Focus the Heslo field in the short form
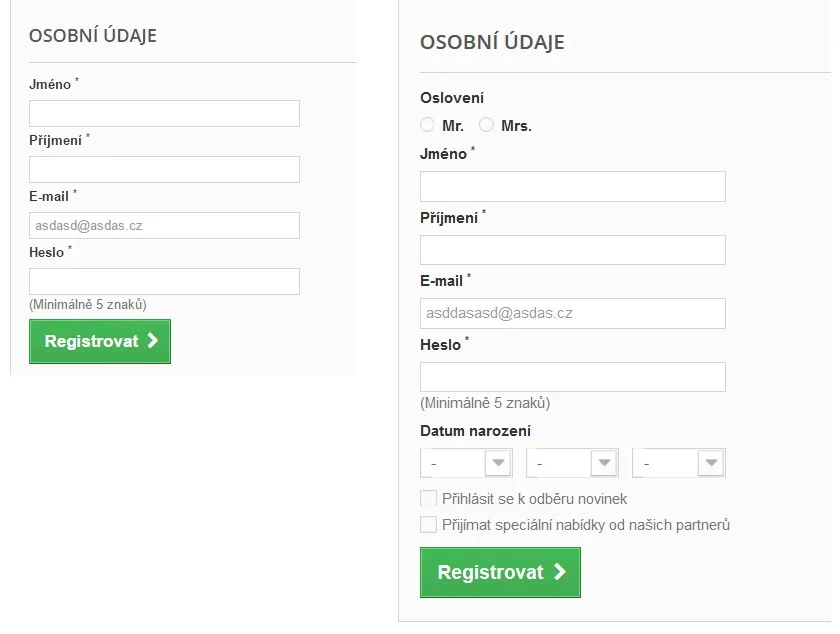This screenshot has height=634, width=840. 164,281
